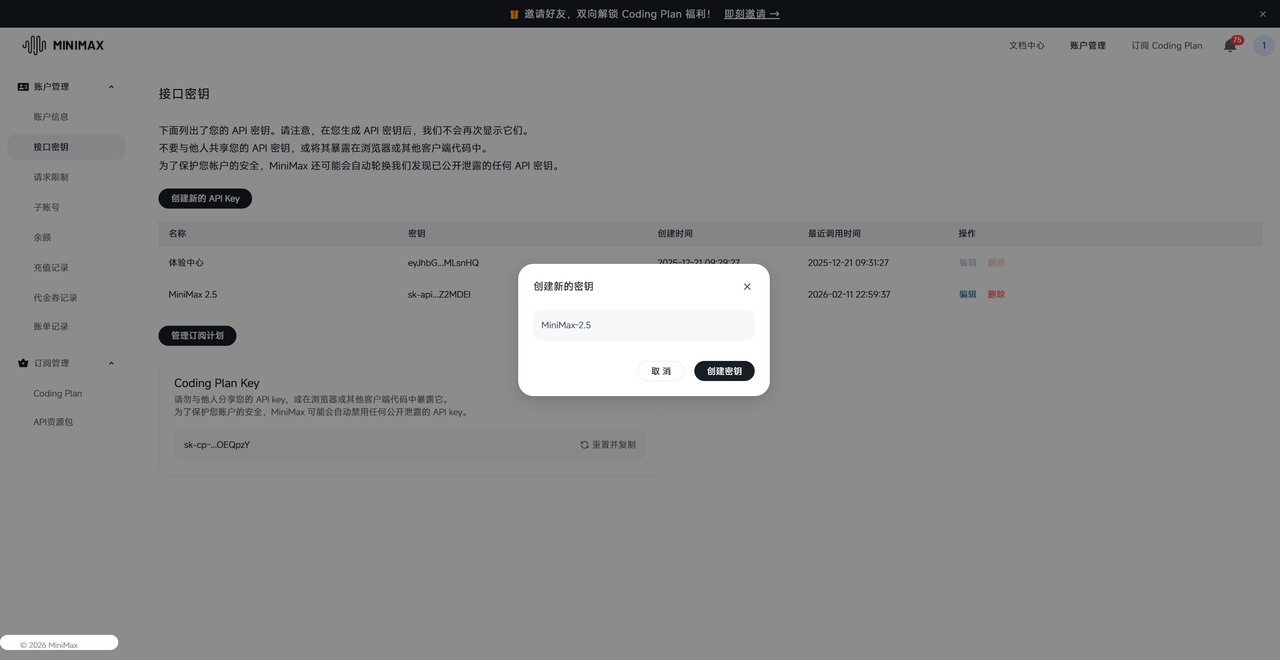Click the Coding Plan key sk-cp-...OEQpzY
Viewport: 1280px width, 660px height.
(x=217, y=445)
